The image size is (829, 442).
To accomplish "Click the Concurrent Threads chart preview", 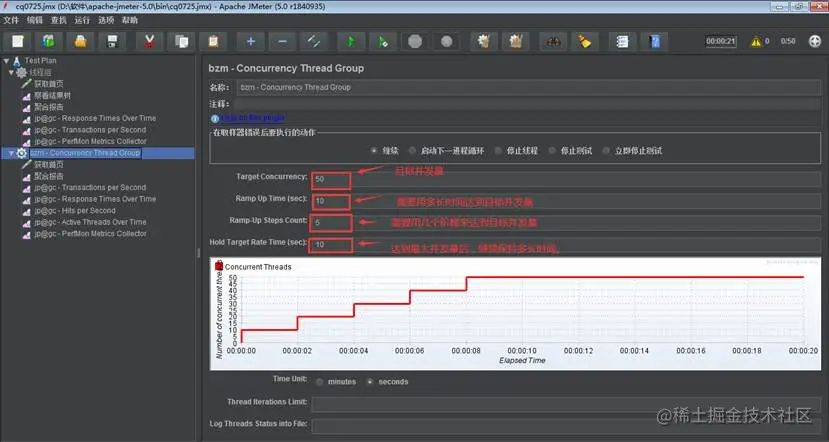I will [516, 314].
